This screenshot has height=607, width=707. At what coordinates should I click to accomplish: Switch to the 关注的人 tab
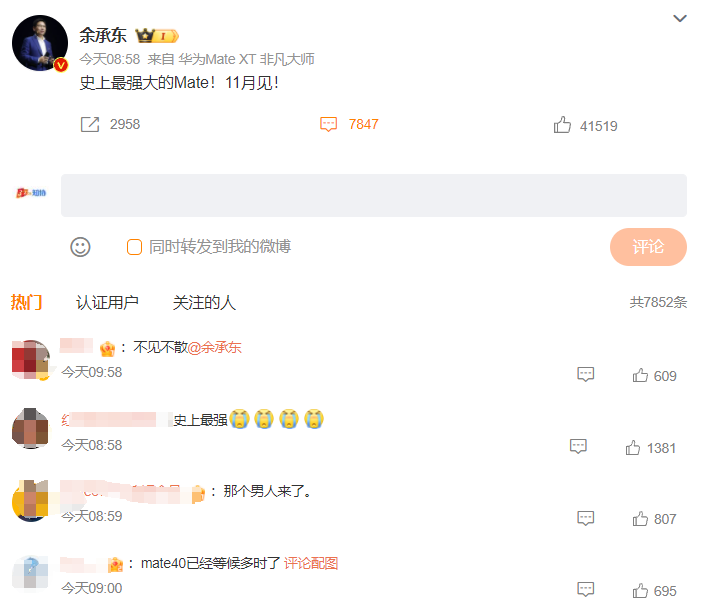click(204, 303)
